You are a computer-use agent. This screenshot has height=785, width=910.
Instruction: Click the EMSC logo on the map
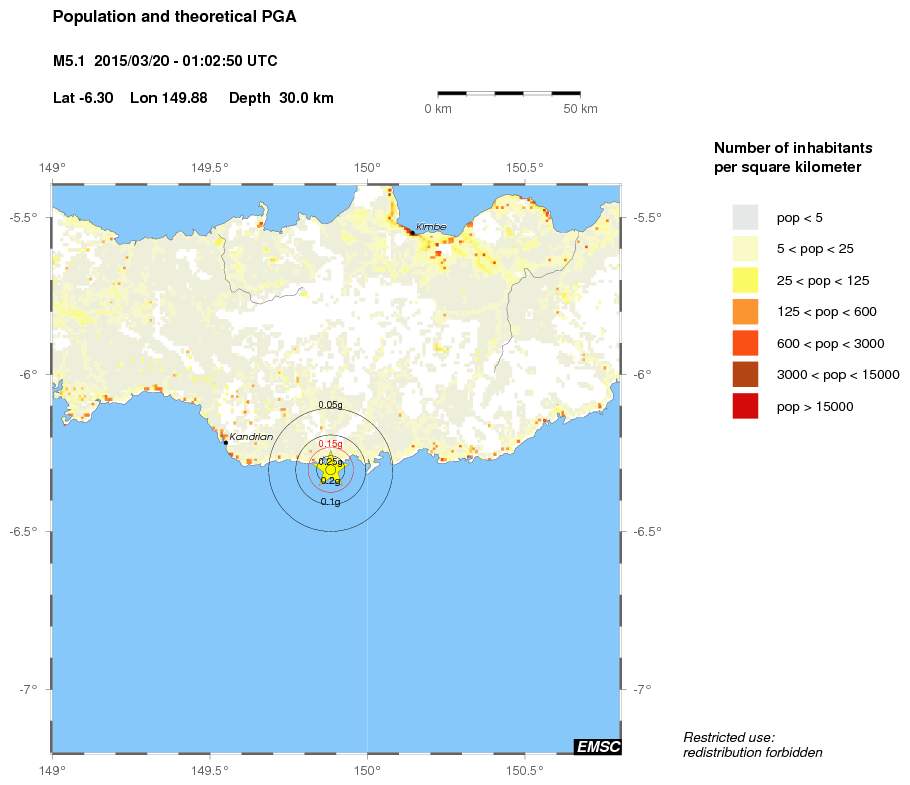[597, 746]
